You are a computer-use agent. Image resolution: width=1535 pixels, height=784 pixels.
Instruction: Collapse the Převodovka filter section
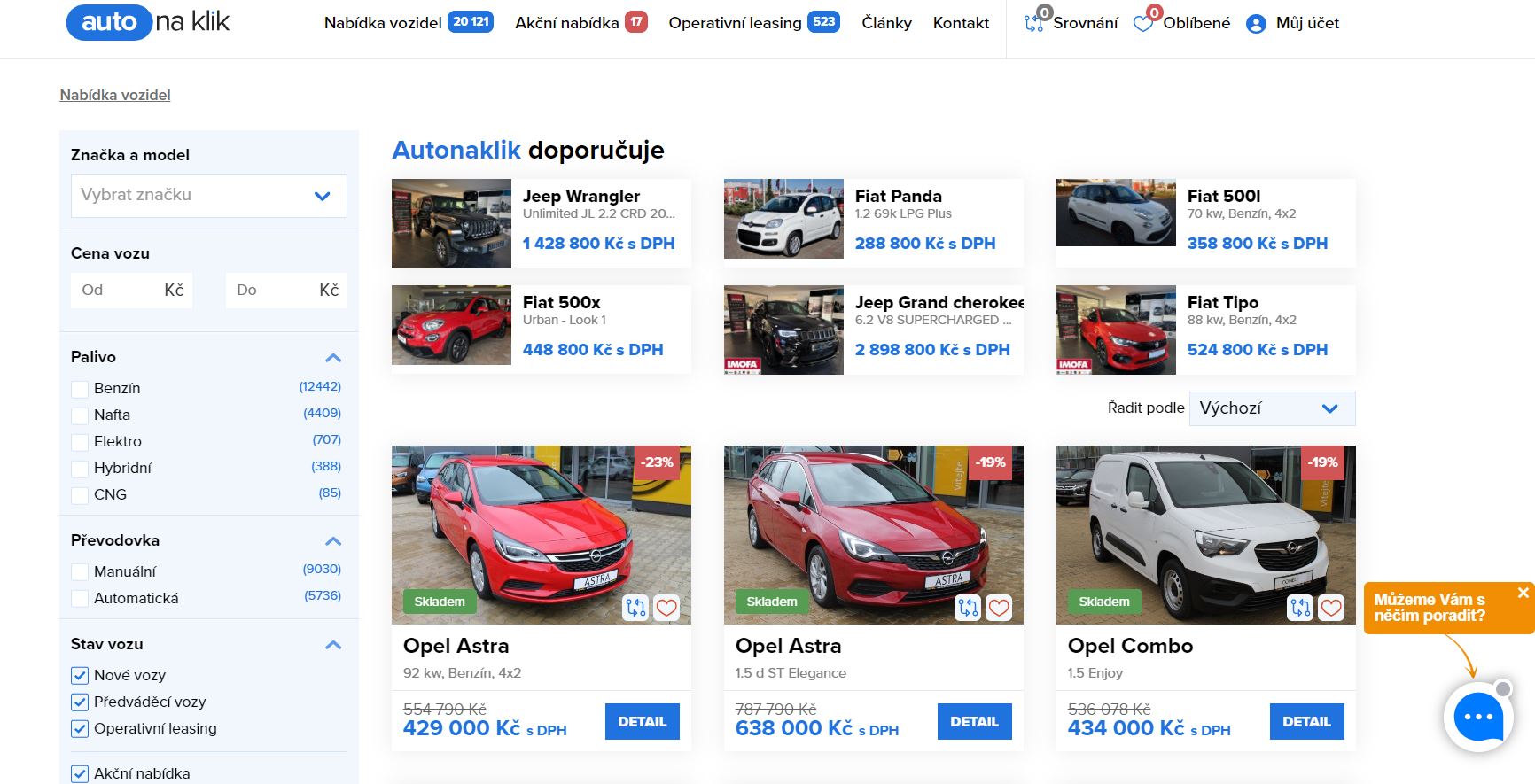[x=333, y=541]
